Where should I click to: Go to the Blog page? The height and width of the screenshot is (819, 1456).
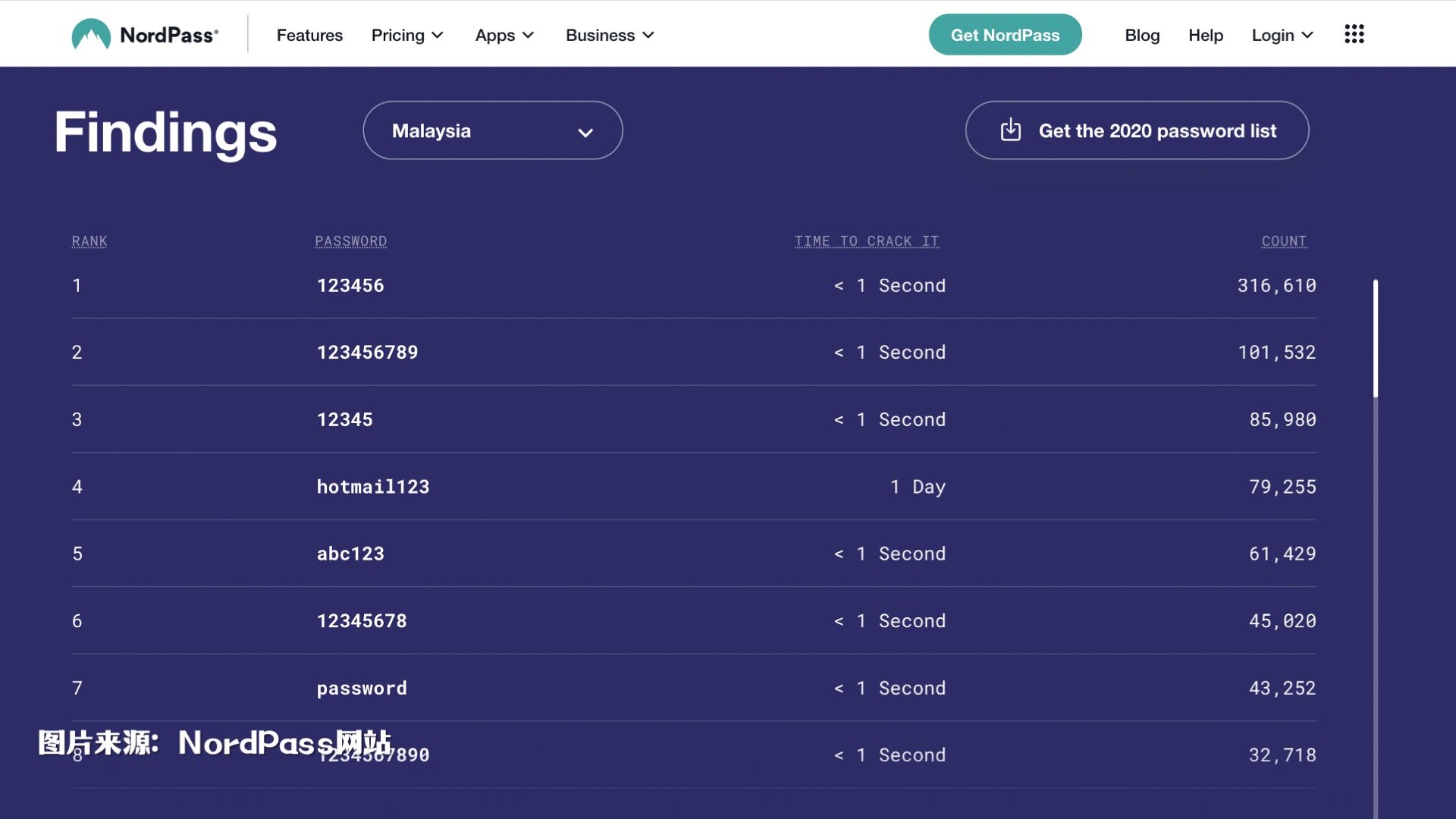click(1142, 36)
